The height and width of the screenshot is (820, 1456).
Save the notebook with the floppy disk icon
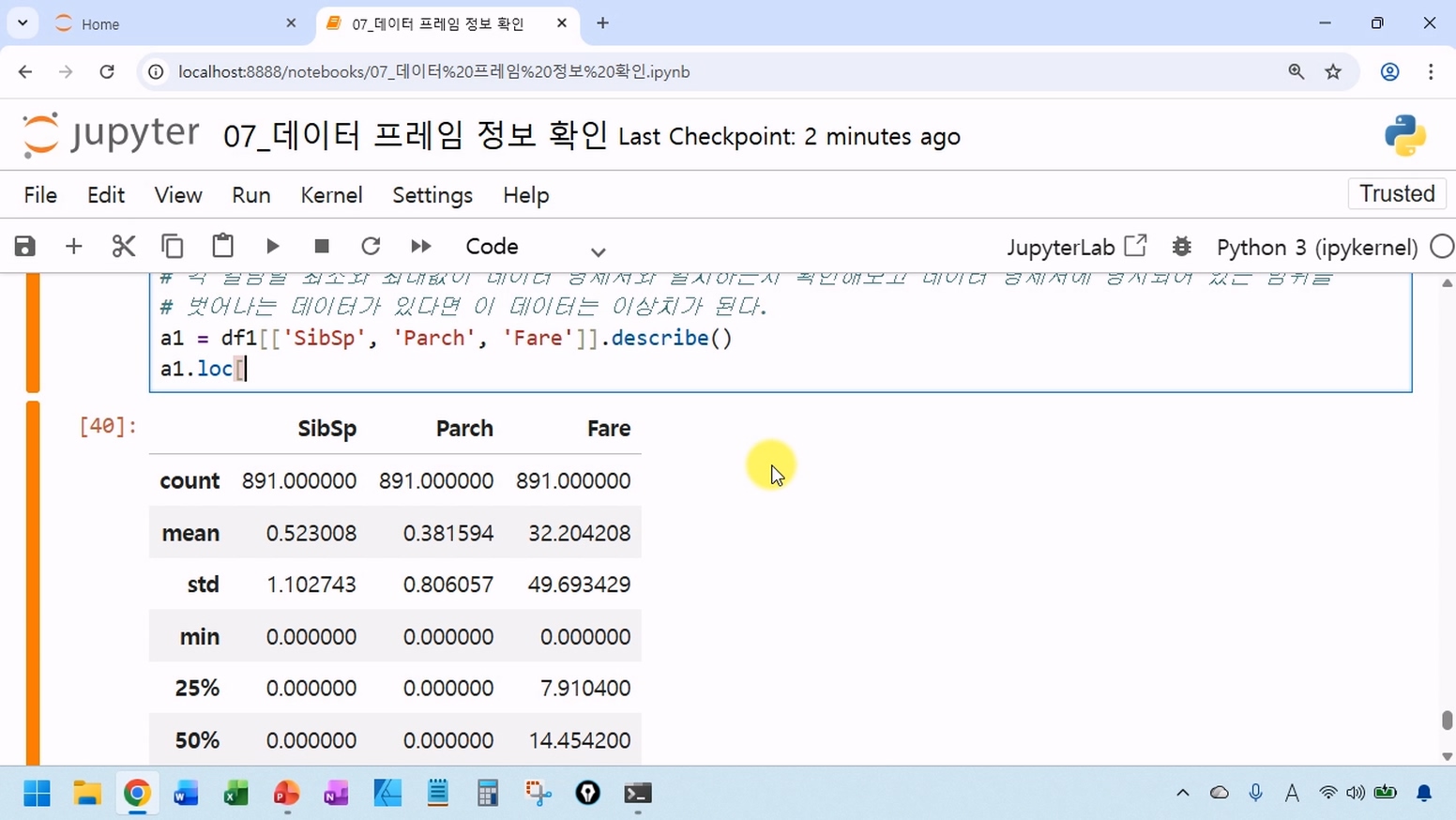[25, 247]
